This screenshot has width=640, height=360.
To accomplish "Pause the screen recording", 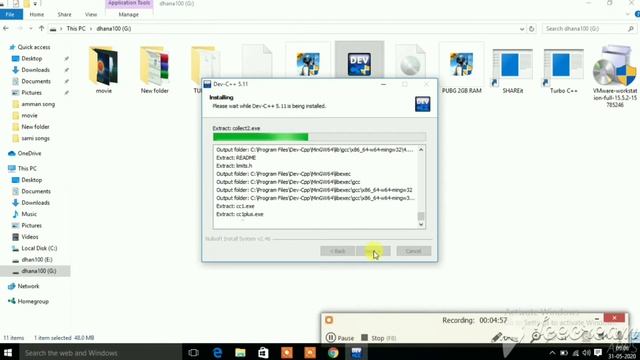I will [x=340, y=338].
